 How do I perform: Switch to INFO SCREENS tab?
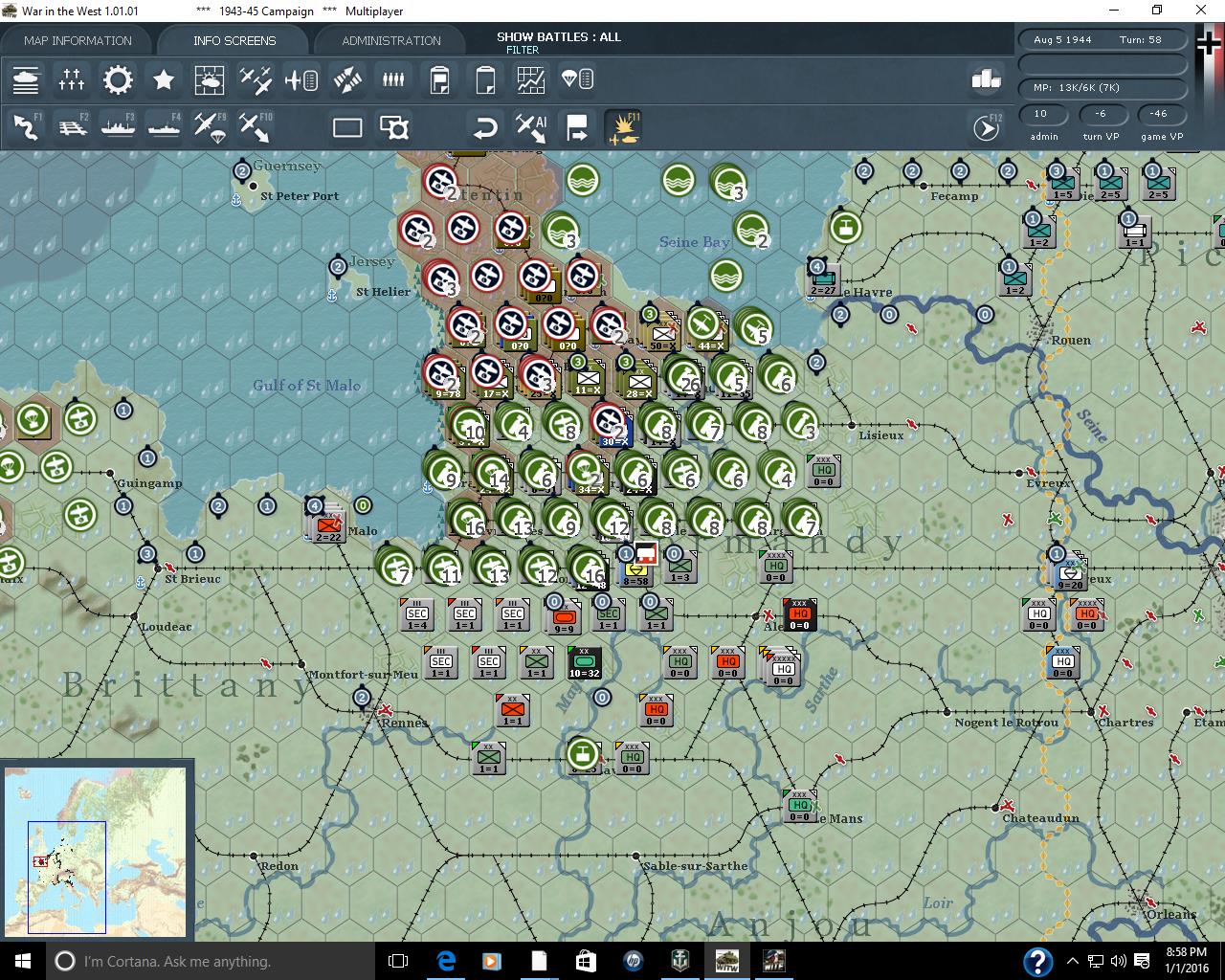pyautogui.click(x=234, y=40)
